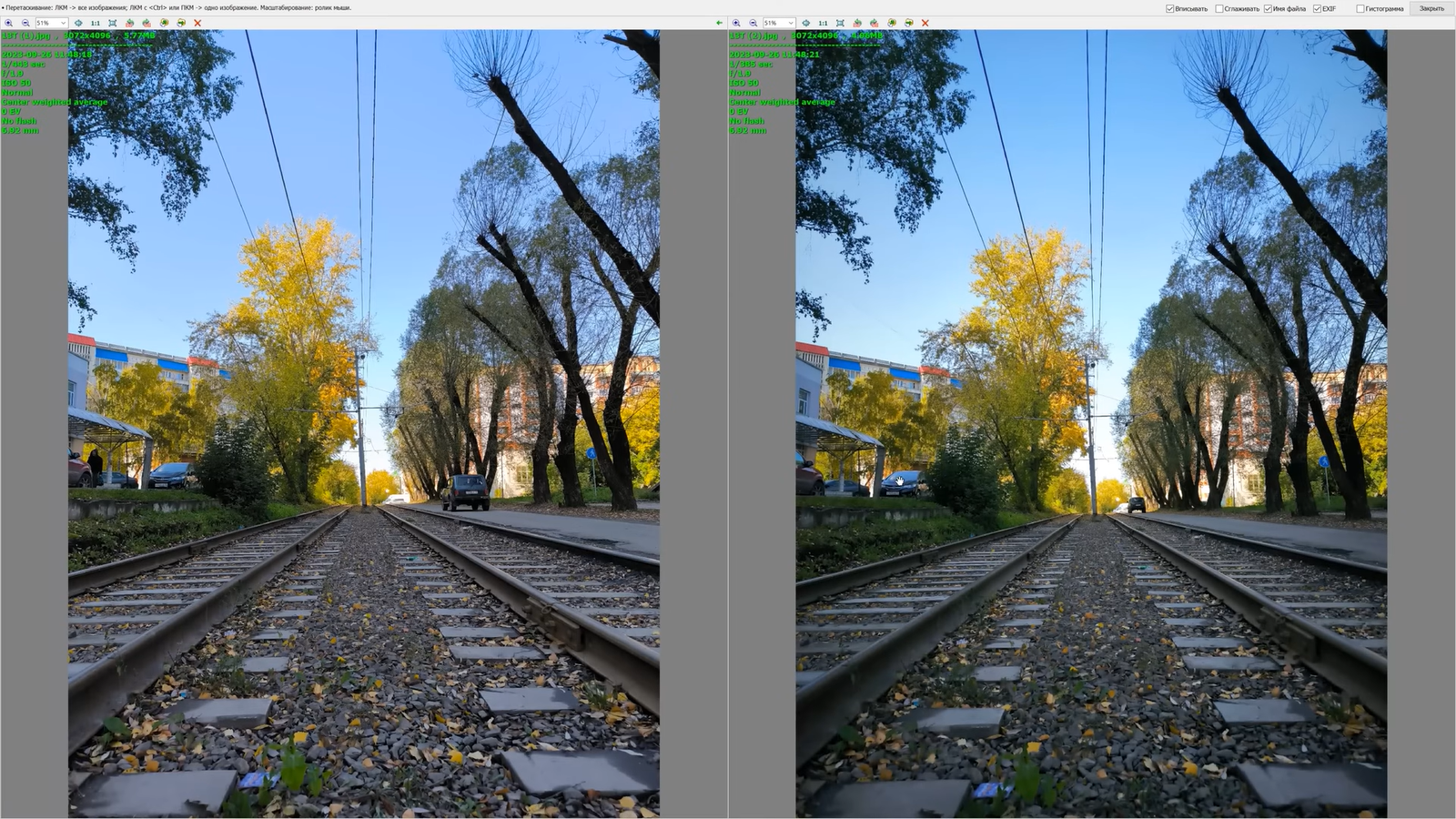
Task: Uncheck the Имя файла checkbox
Action: coord(1268,9)
